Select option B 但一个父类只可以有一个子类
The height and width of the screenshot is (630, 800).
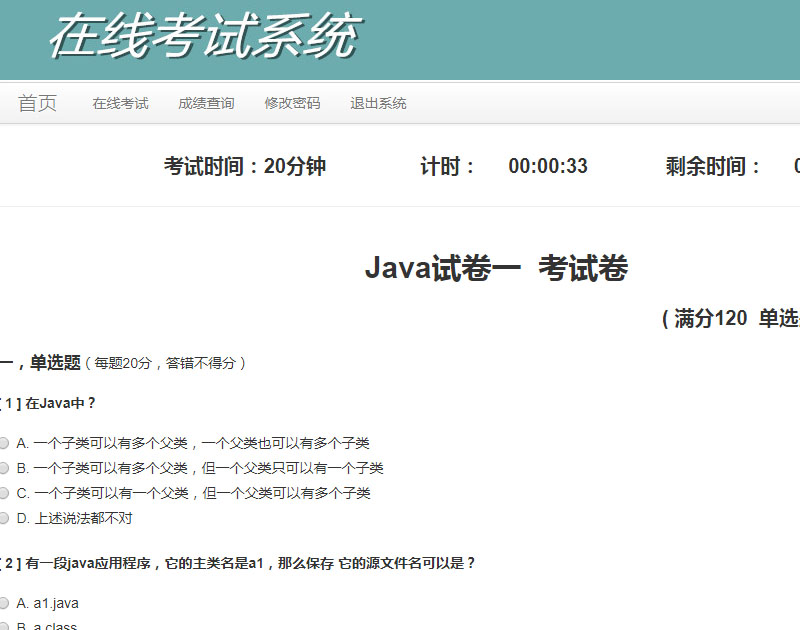[4, 468]
